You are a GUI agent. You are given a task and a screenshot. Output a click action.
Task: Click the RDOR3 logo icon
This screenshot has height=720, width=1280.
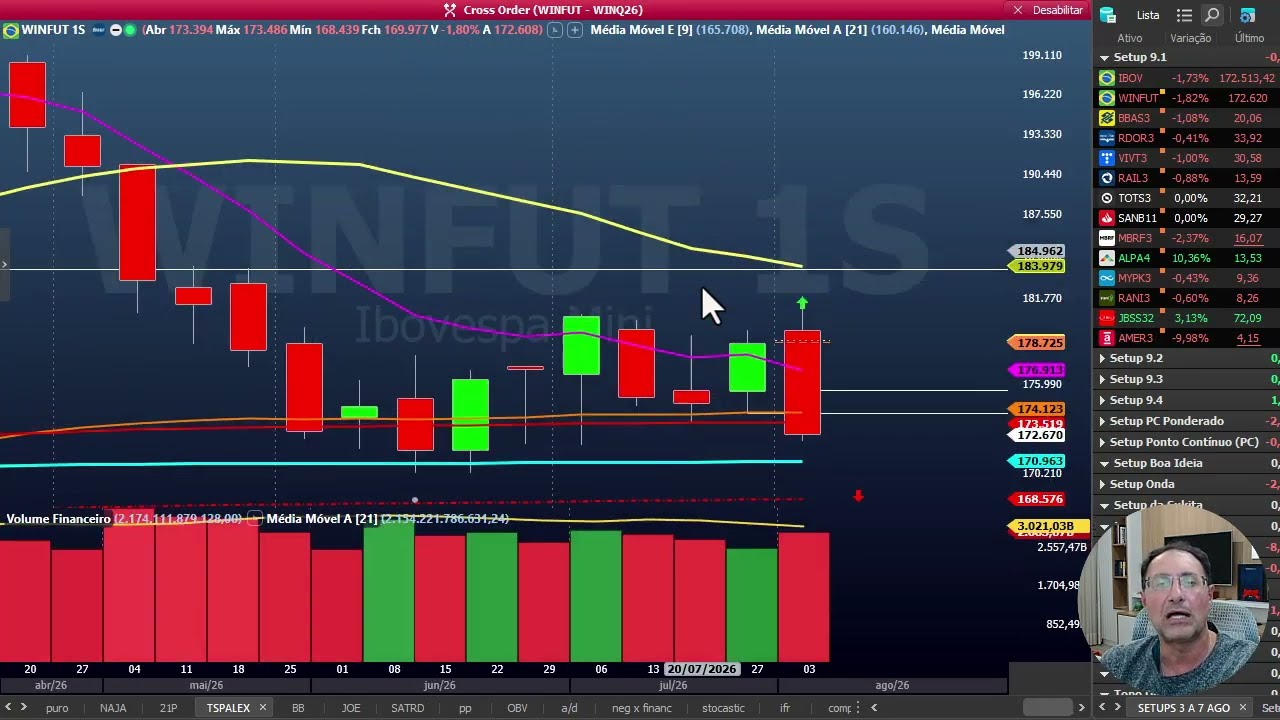[x=1106, y=138]
